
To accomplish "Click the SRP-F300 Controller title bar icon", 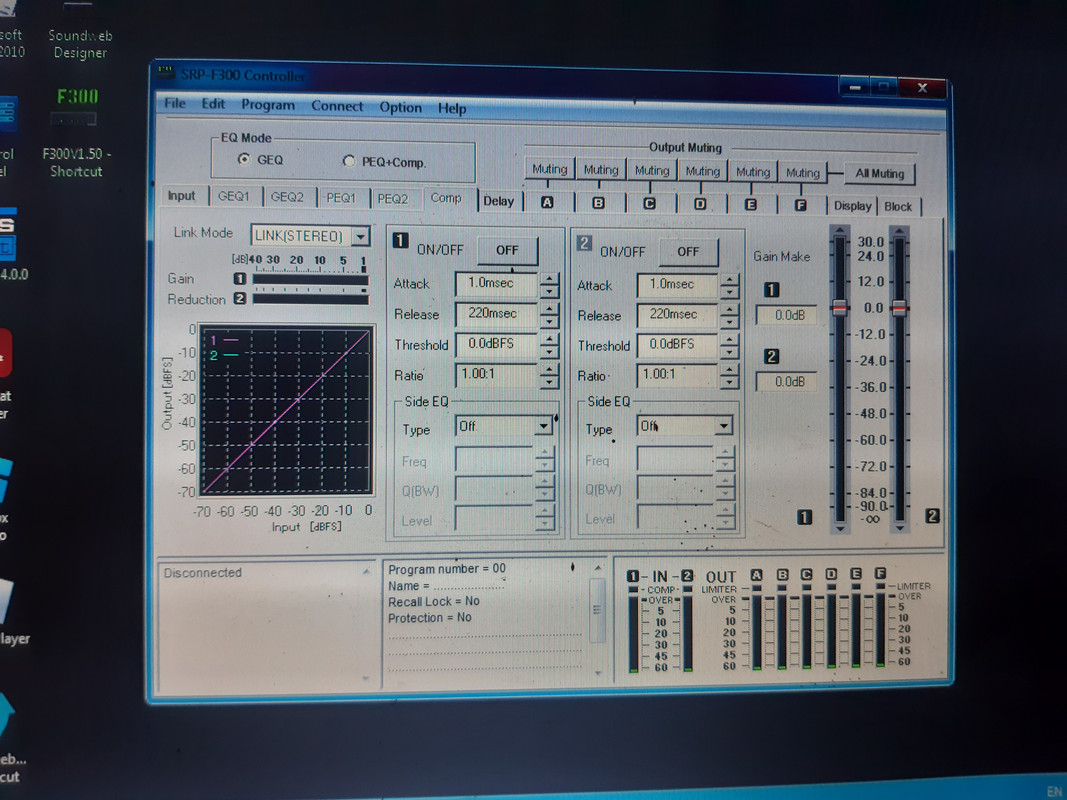I will tap(165, 71).
